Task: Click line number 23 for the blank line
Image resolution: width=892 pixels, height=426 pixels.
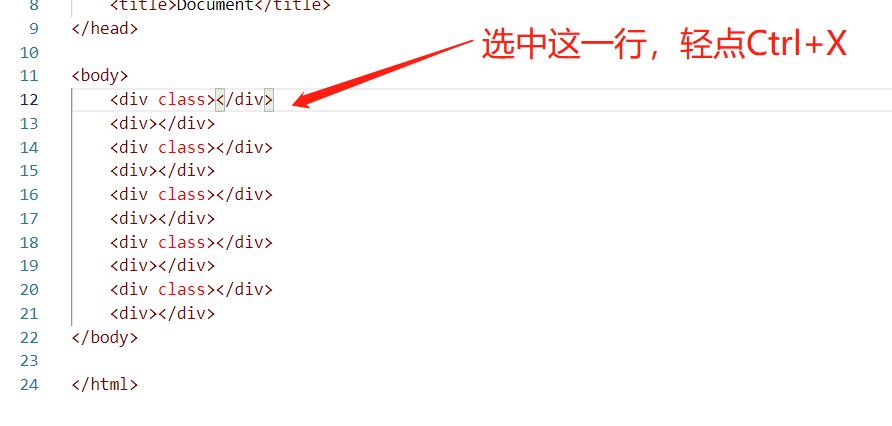Action: pos(29,361)
